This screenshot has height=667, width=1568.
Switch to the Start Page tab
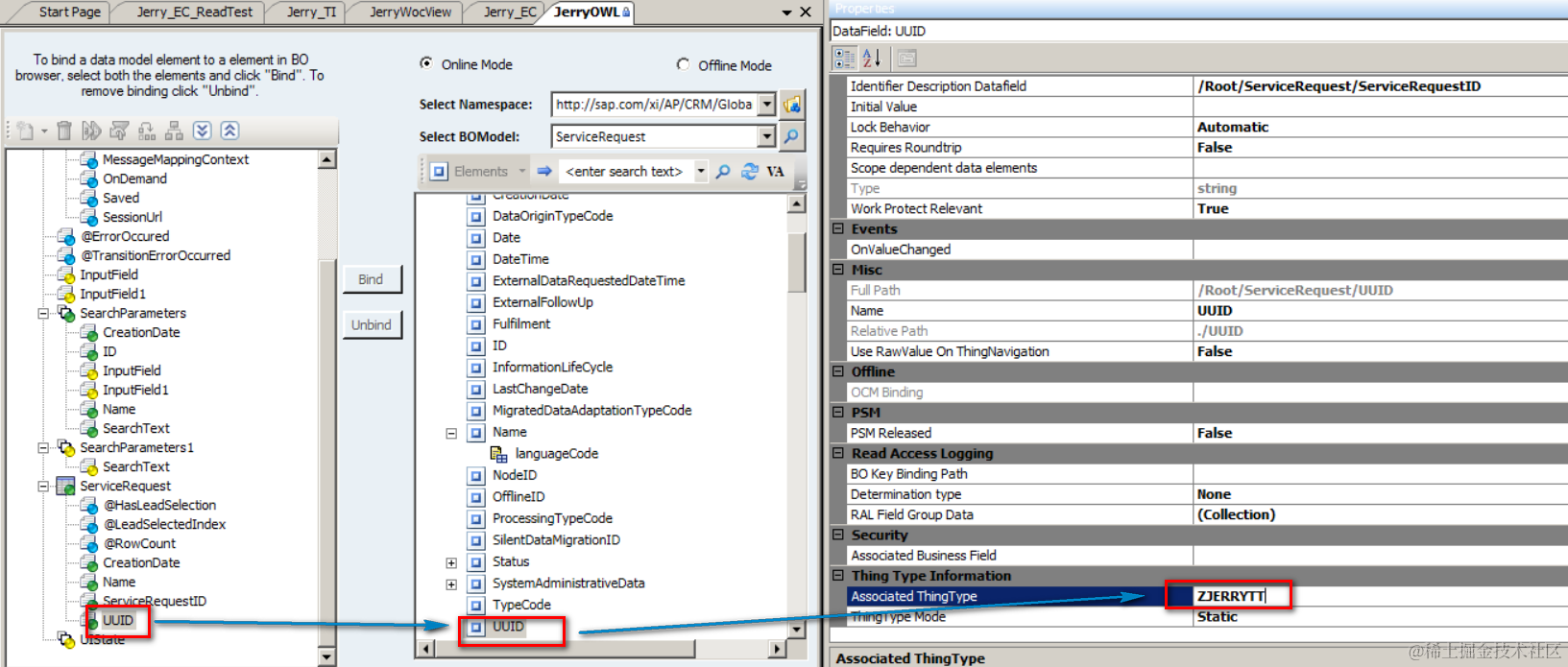[69, 12]
